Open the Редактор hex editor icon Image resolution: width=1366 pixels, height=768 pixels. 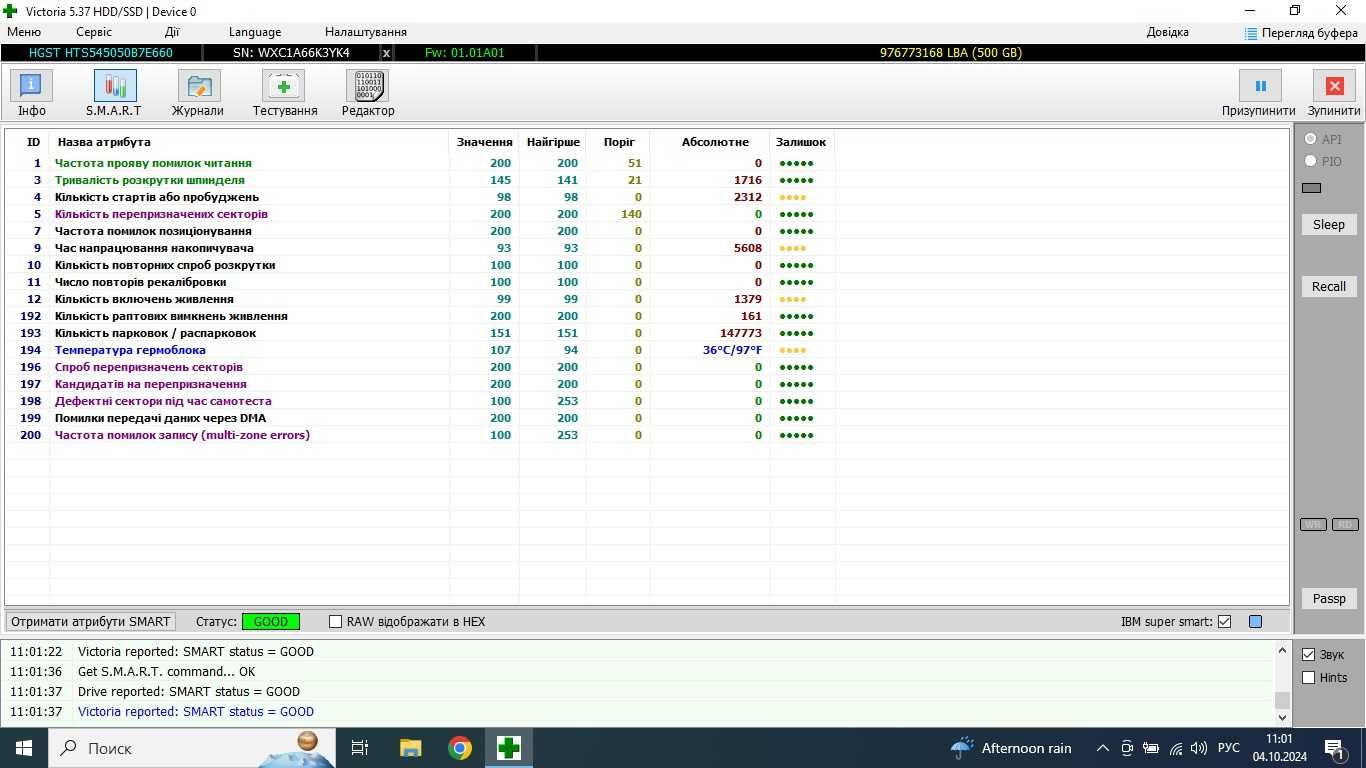367,86
